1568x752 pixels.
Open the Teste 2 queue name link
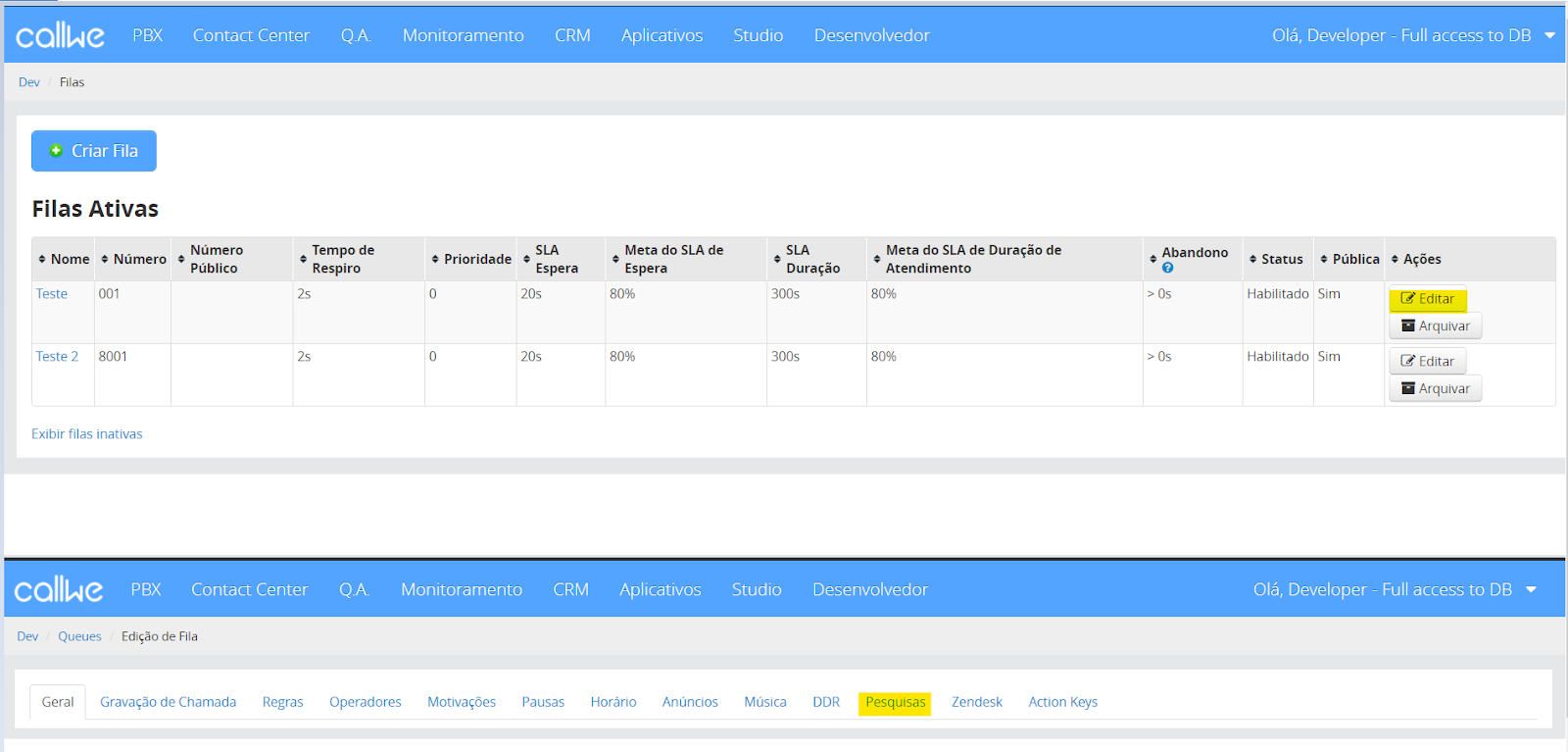click(57, 356)
